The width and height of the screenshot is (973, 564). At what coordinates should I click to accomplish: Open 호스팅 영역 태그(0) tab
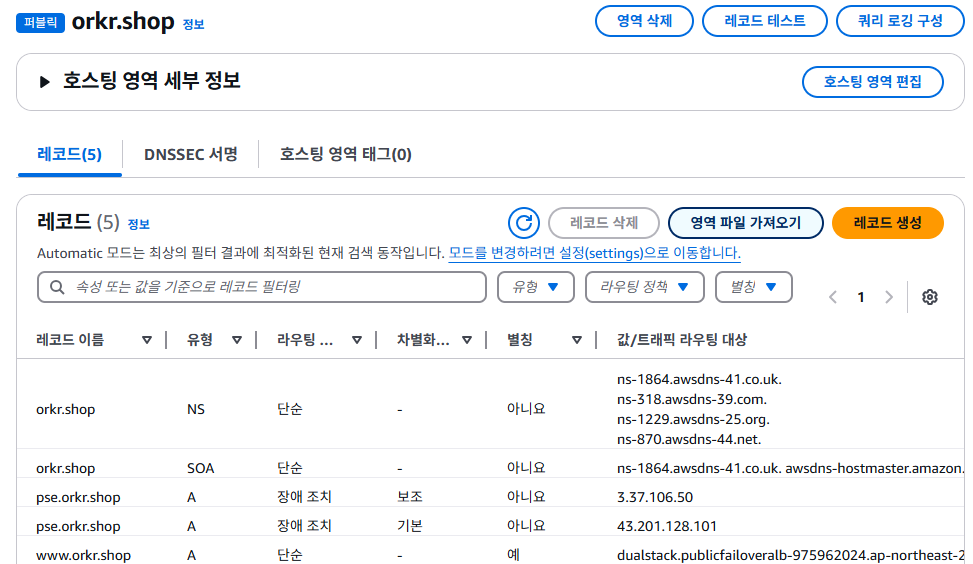pyautogui.click(x=345, y=154)
